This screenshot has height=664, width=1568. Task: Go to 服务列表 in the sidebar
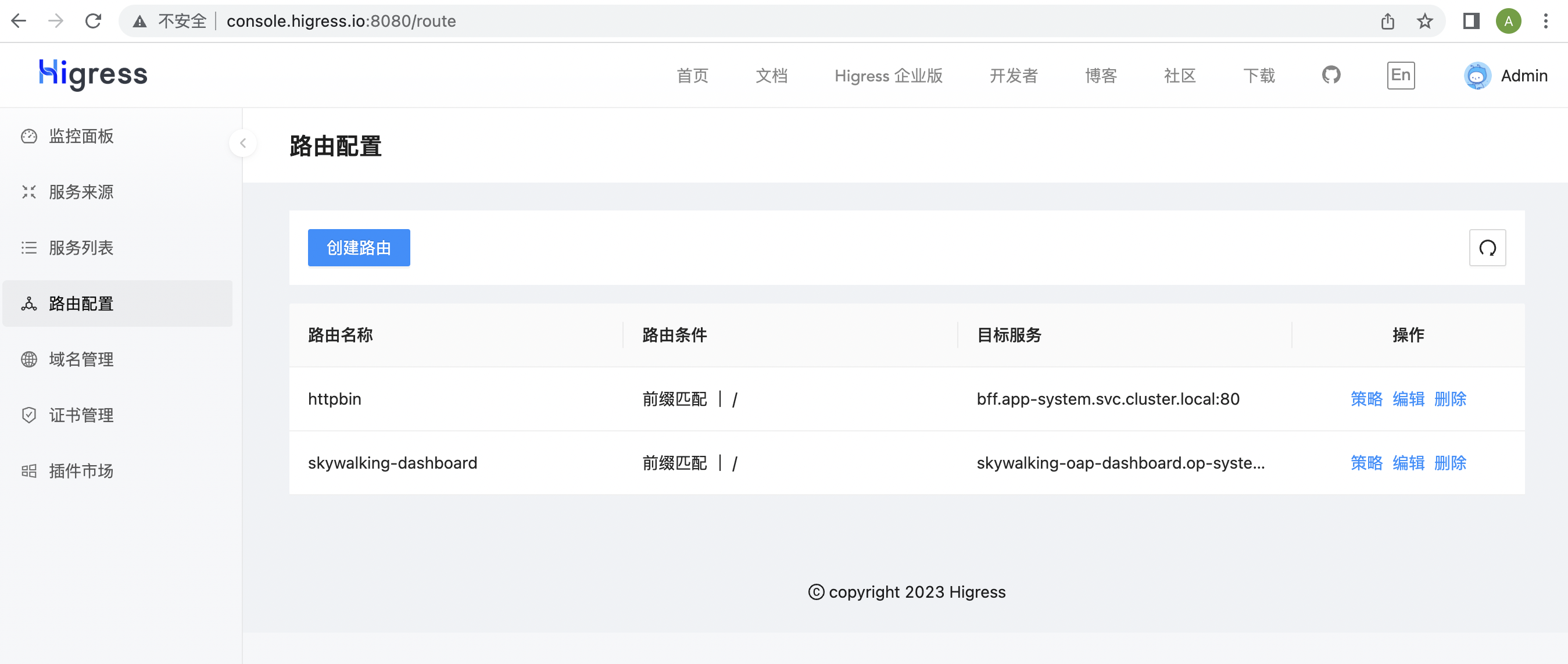[81, 248]
